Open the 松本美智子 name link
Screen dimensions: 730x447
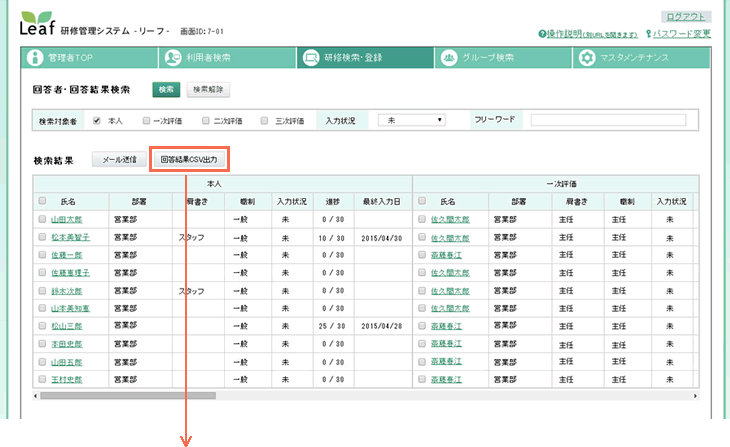70,237
